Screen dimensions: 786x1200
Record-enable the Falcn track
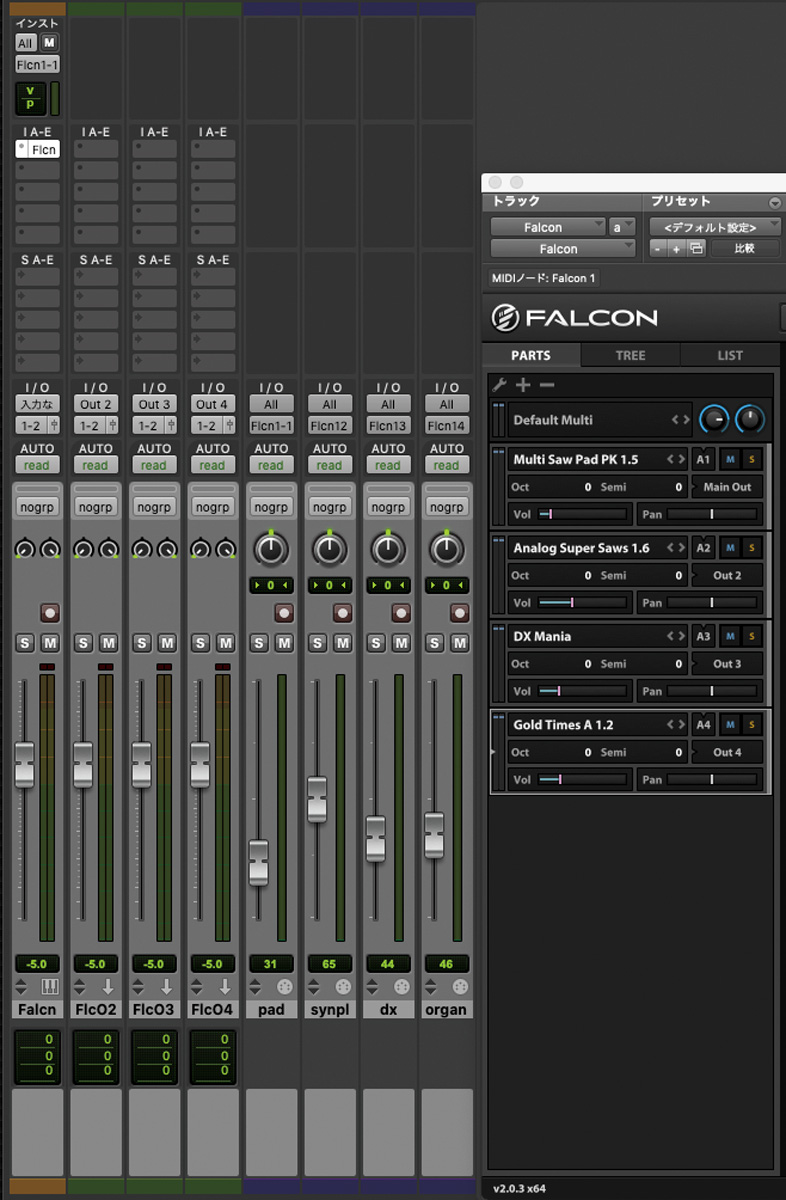point(50,612)
